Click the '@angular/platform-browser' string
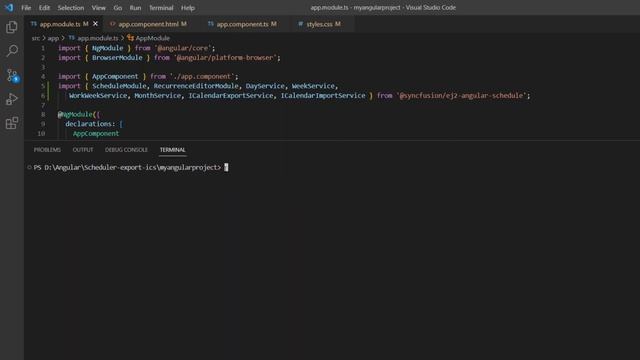This screenshot has width=640, height=360. tap(225, 58)
